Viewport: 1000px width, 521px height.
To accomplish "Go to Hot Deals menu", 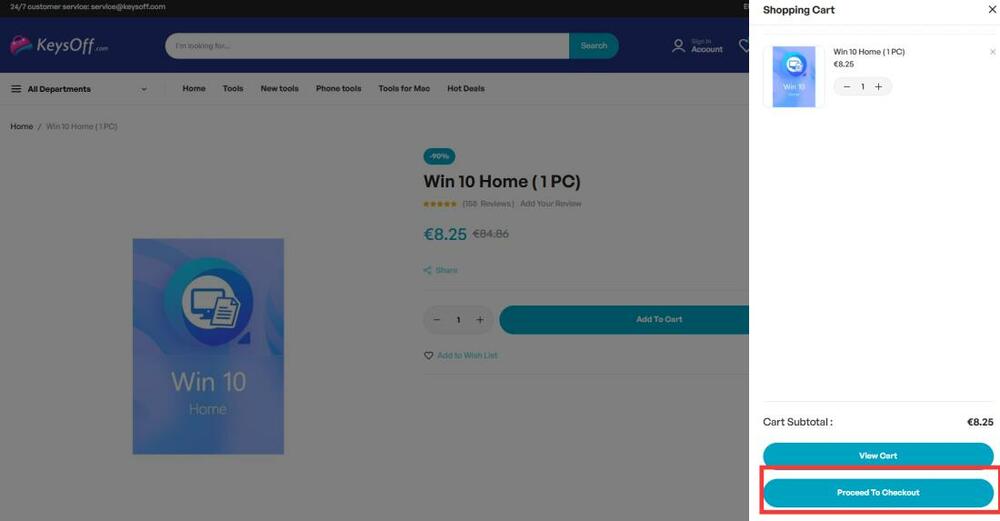I will click(466, 89).
